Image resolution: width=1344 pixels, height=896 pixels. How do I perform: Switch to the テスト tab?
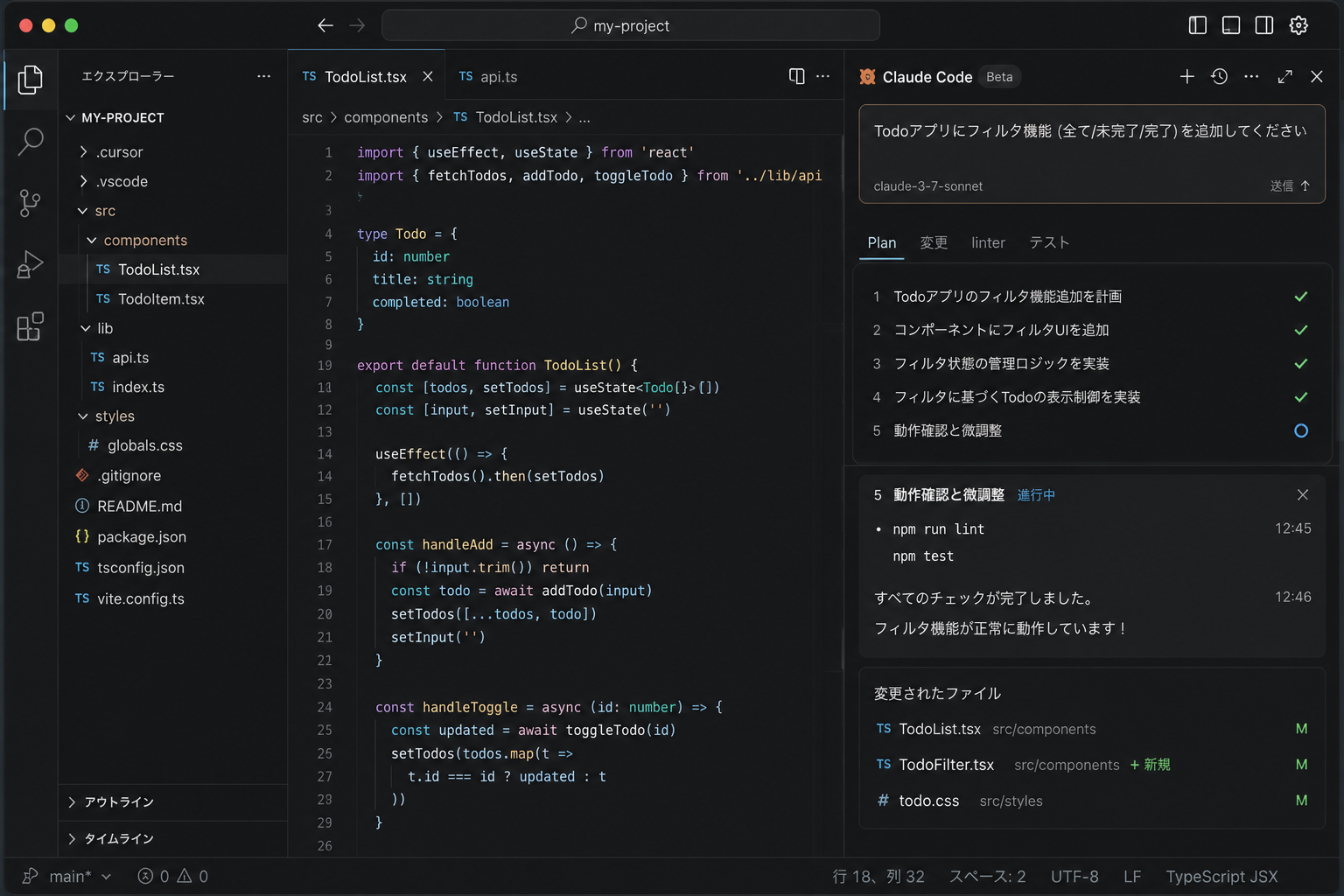pyautogui.click(x=1049, y=242)
